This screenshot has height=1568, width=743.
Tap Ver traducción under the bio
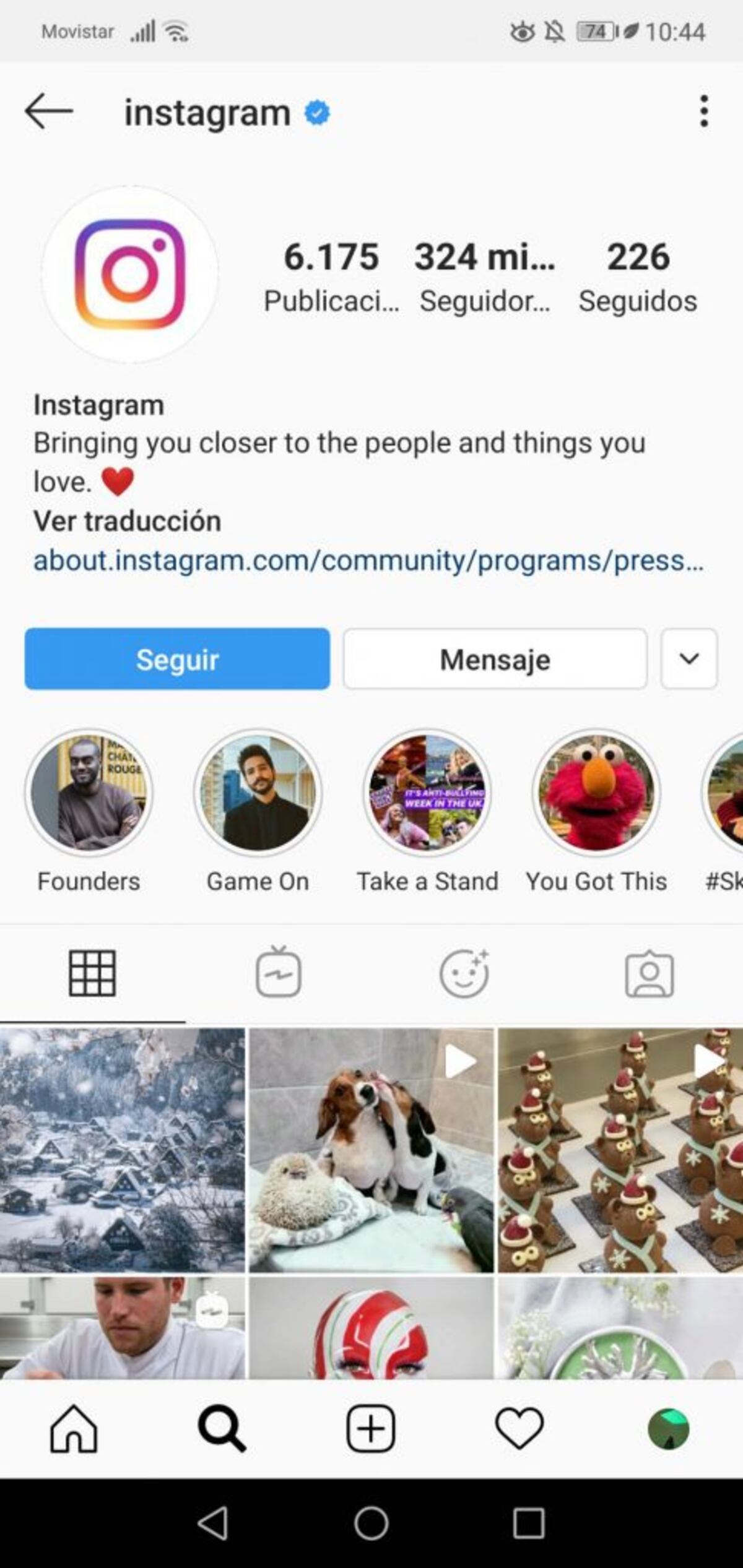click(127, 520)
